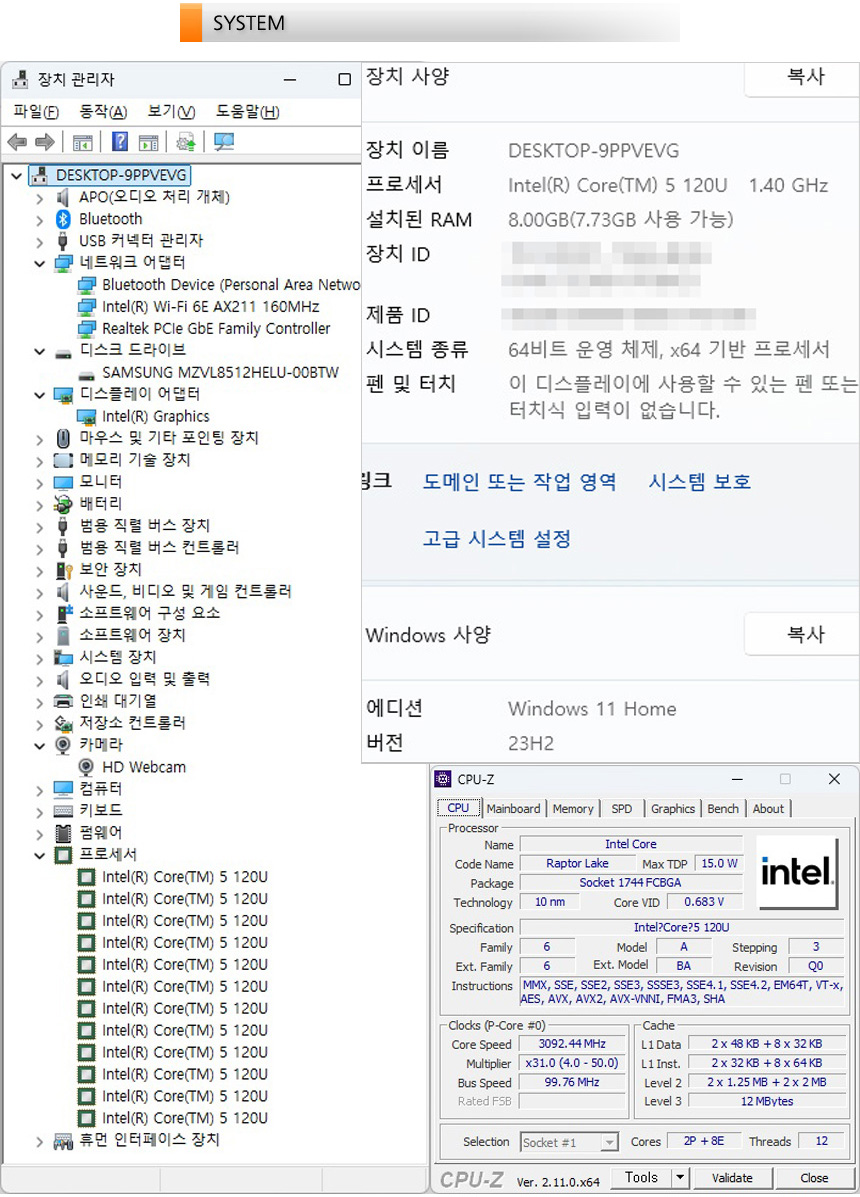Expand the 배터리 category

[40, 504]
